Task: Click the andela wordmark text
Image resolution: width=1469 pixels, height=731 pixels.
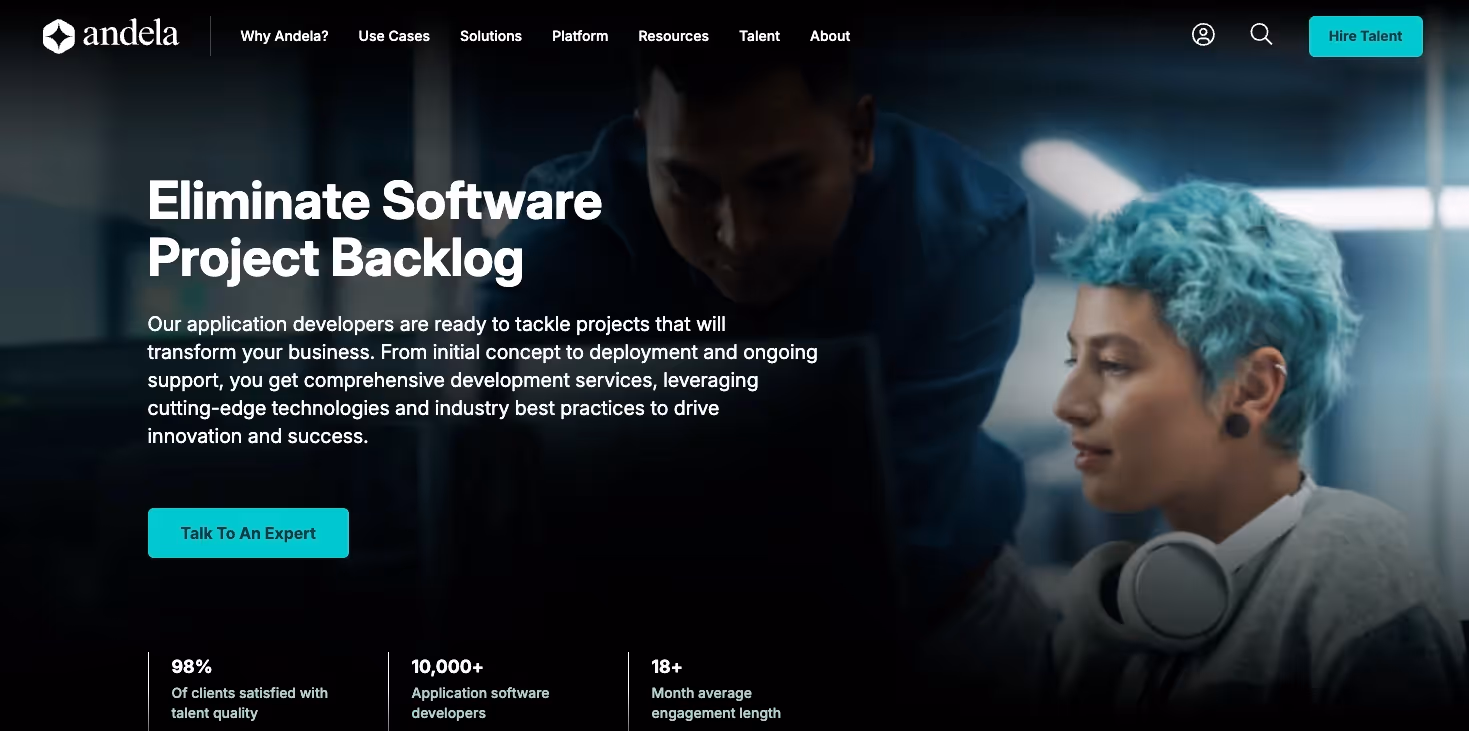Action: (x=131, y=36)
